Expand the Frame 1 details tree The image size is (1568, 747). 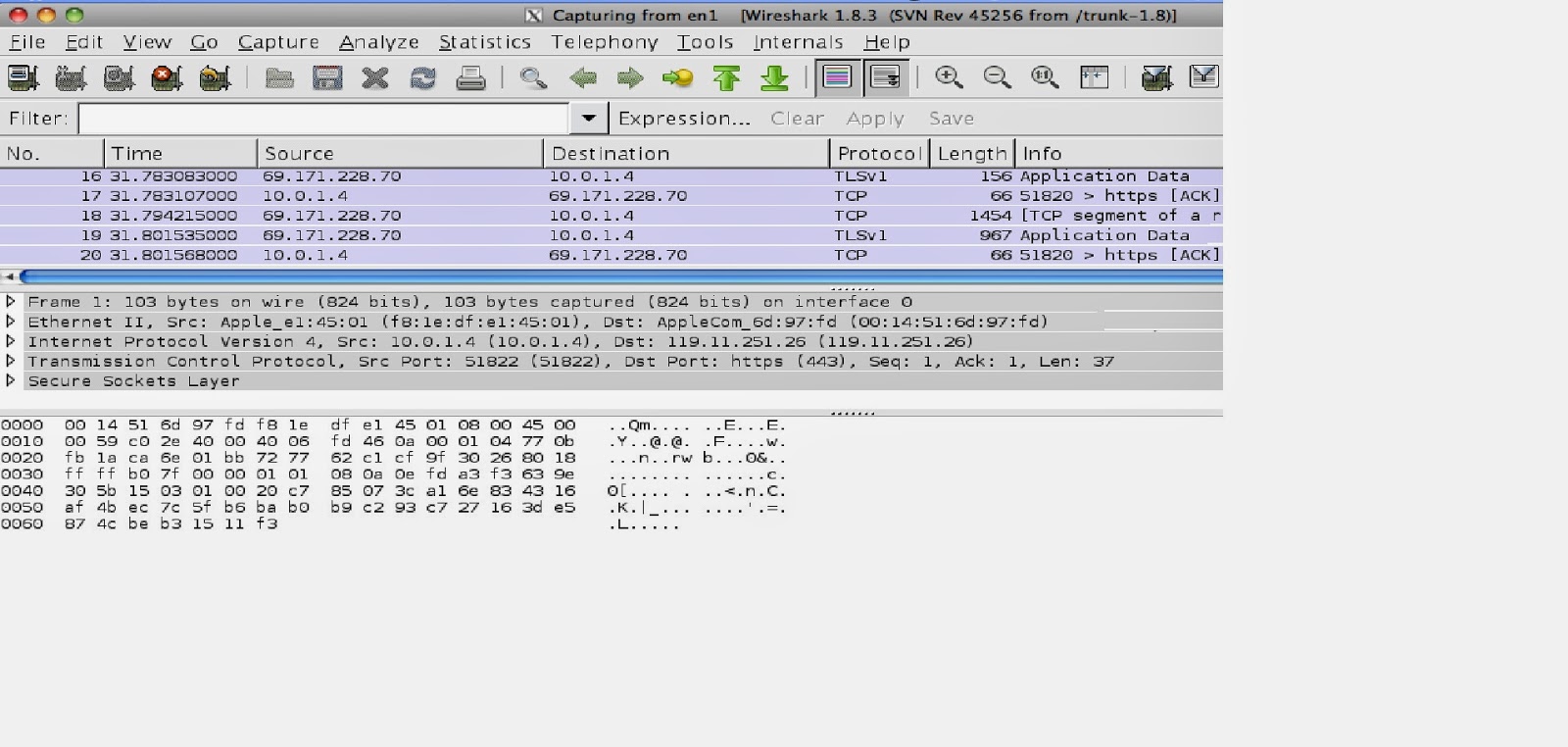[x=11, y=302]
